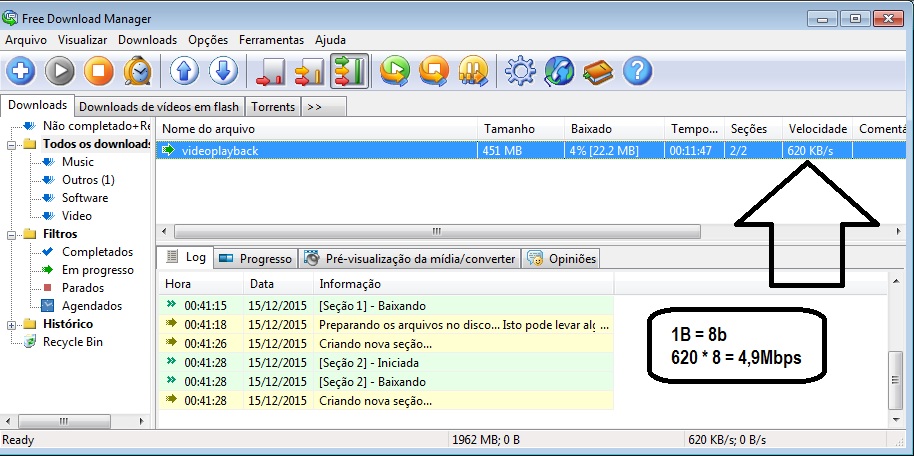This screenshot has width=914, height=456.
Task: Expand the Histórico tree node
Action: tap(12, 325)
